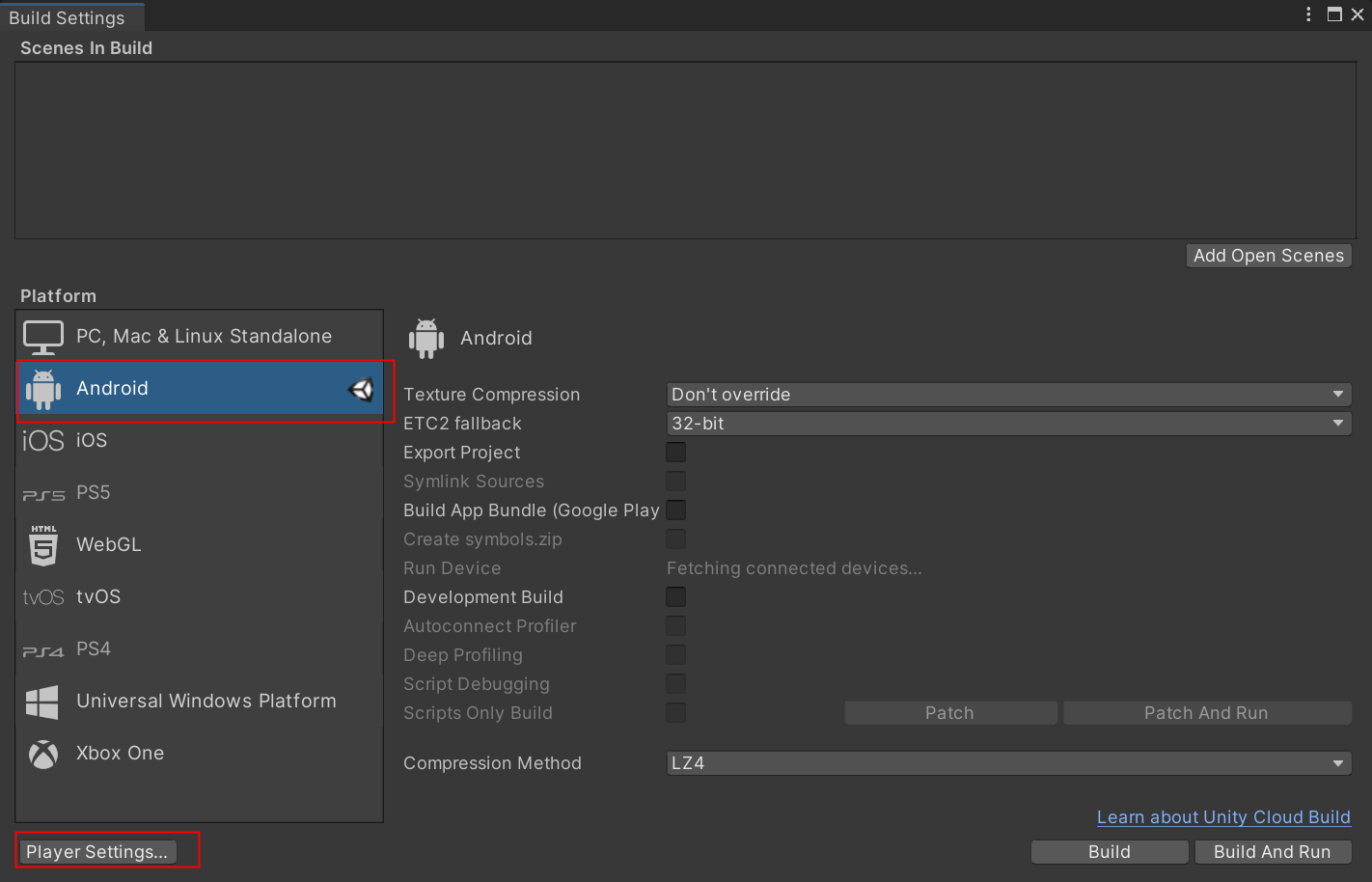Click the Unity logo on Android row
Viewport: 1372px width, 882px height.
(361, 389)
